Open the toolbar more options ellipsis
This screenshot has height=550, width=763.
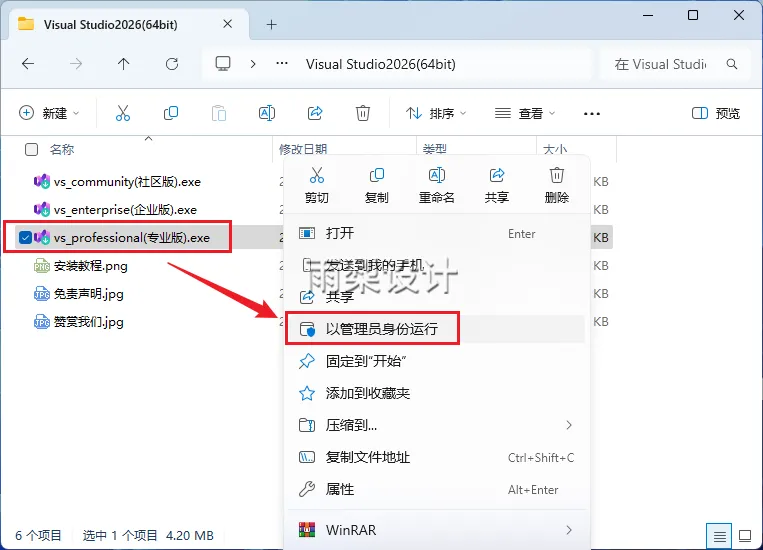(x=592, y=114)
